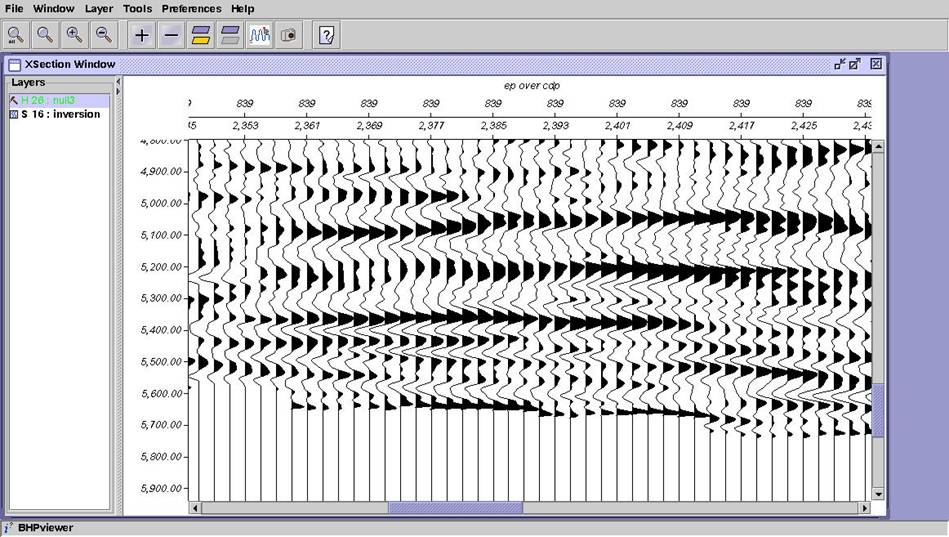Click the seismic icon of layer S 16
The width and height of the screenshot is (949, 537).
click(x=14, y=114)
